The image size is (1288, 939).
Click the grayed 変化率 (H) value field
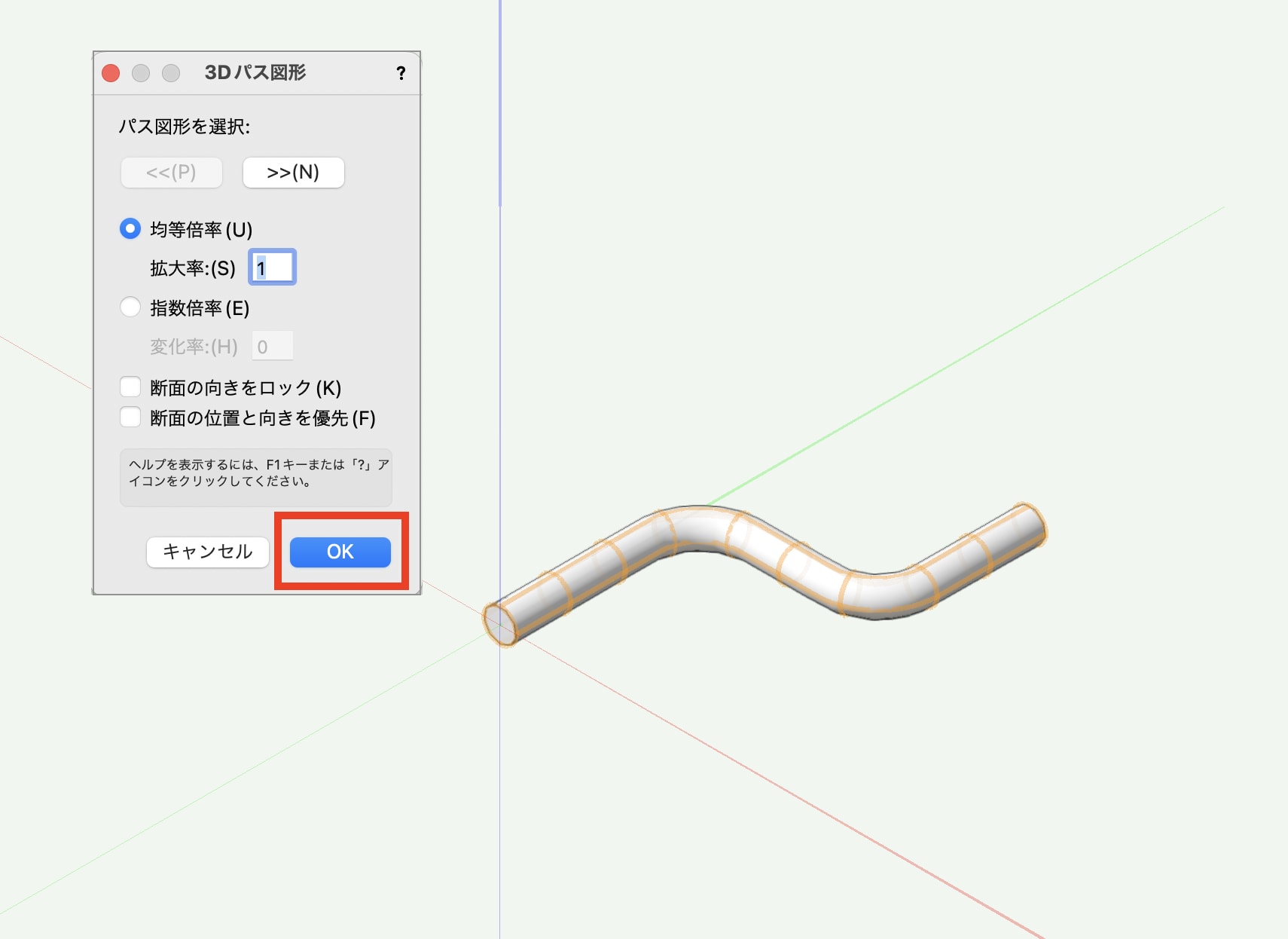[272, 345]
